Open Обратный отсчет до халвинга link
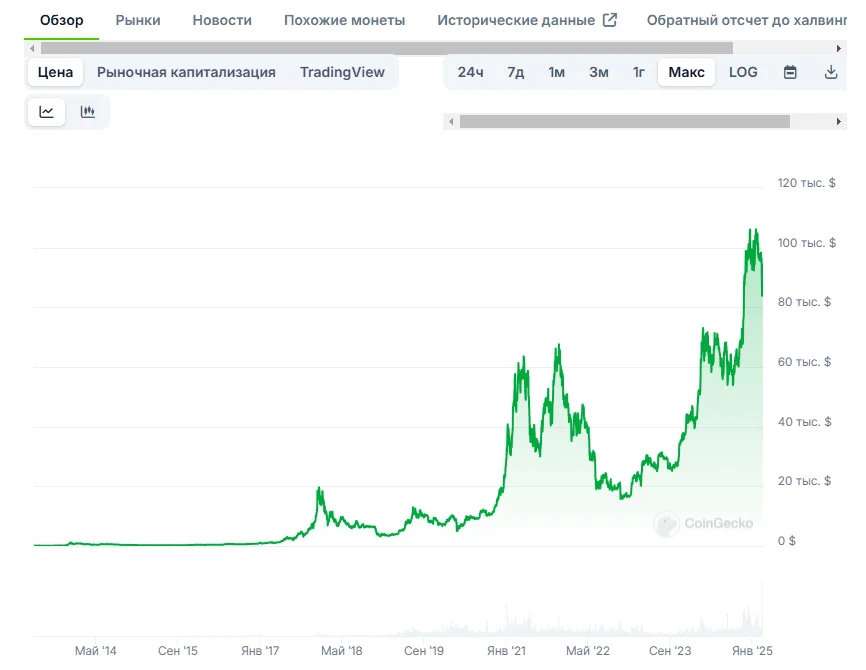The width and height of the screenshot is (866, 670). tap(745, 20)
